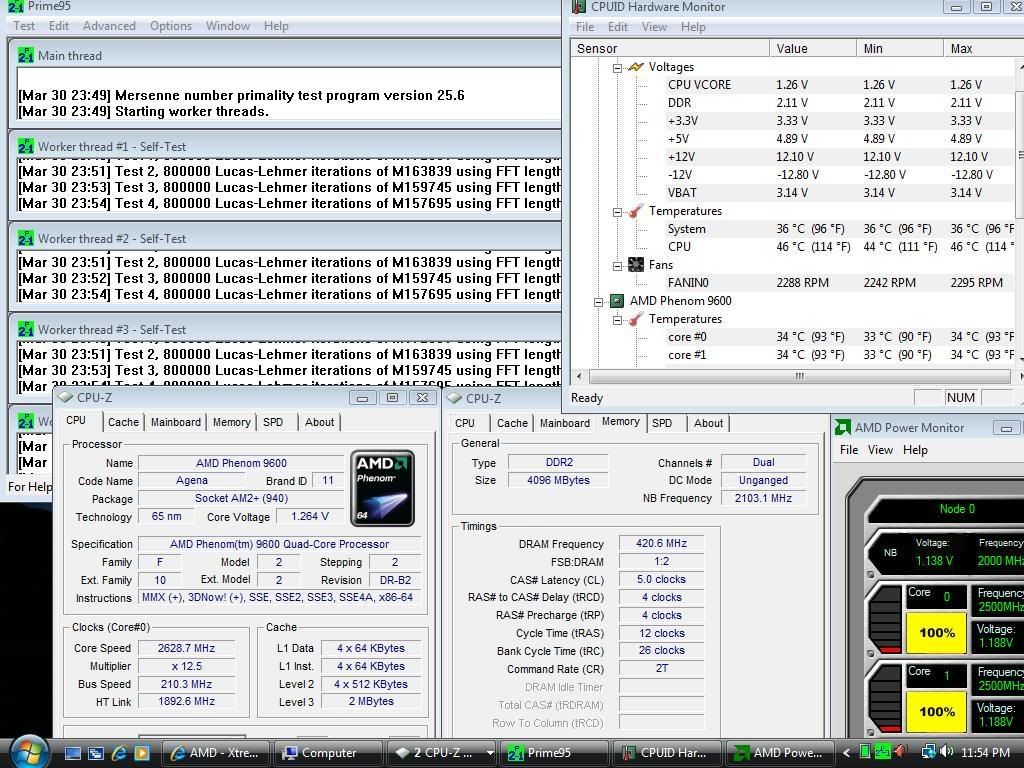Click the Fans icon in sensor tree
Image resolution: width=1024 pixels, height=768 pixels.
pos(635,264)
